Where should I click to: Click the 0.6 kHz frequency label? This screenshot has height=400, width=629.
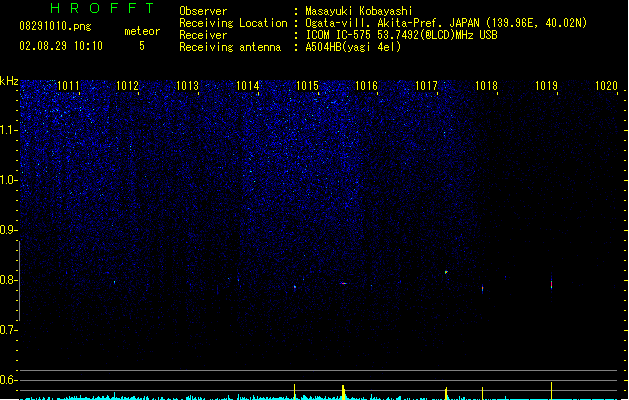coord(8,380)
